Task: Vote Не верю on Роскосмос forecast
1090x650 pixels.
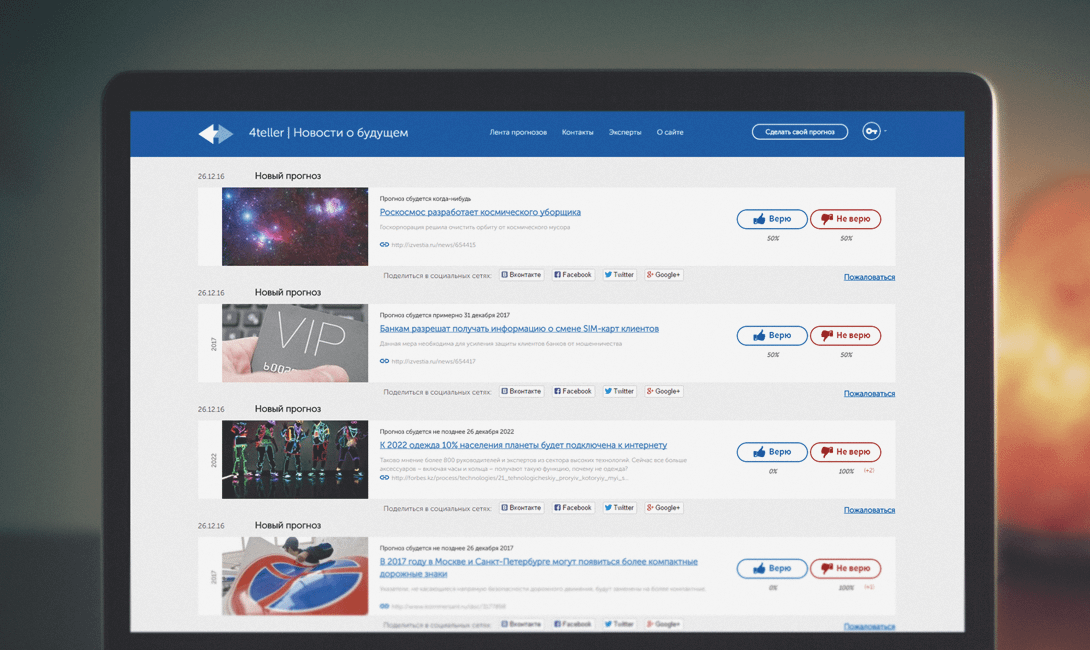Action: tap(845, 219)
